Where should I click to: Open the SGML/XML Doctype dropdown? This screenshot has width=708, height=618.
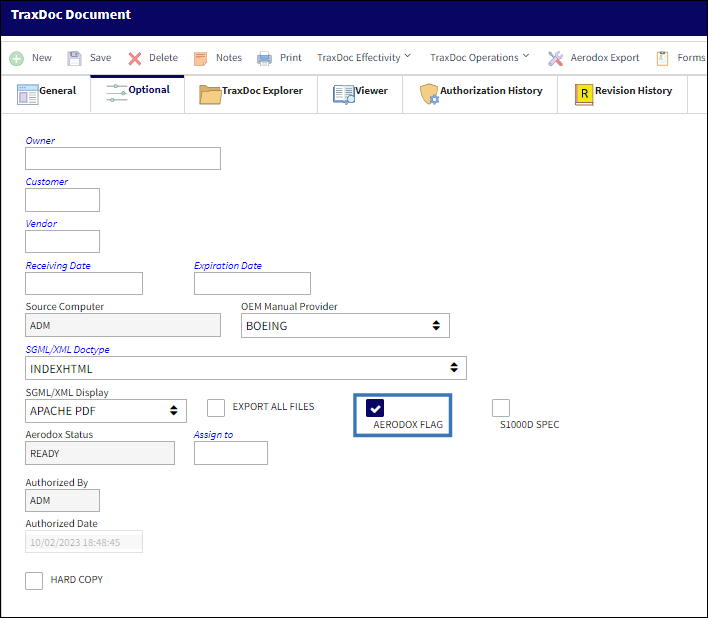coord(246,368)
